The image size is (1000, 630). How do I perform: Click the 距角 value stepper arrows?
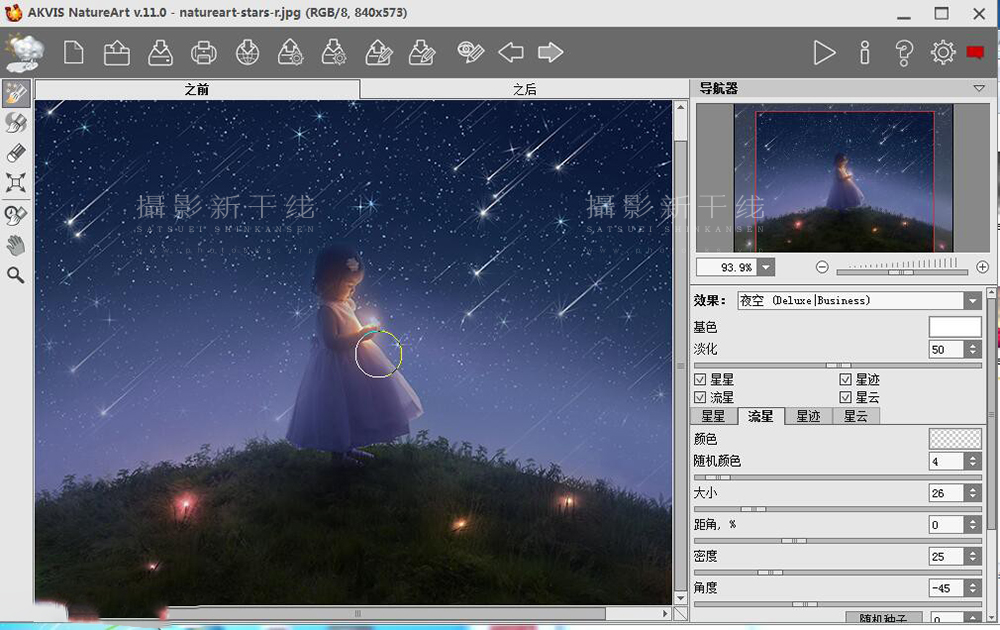973,525
